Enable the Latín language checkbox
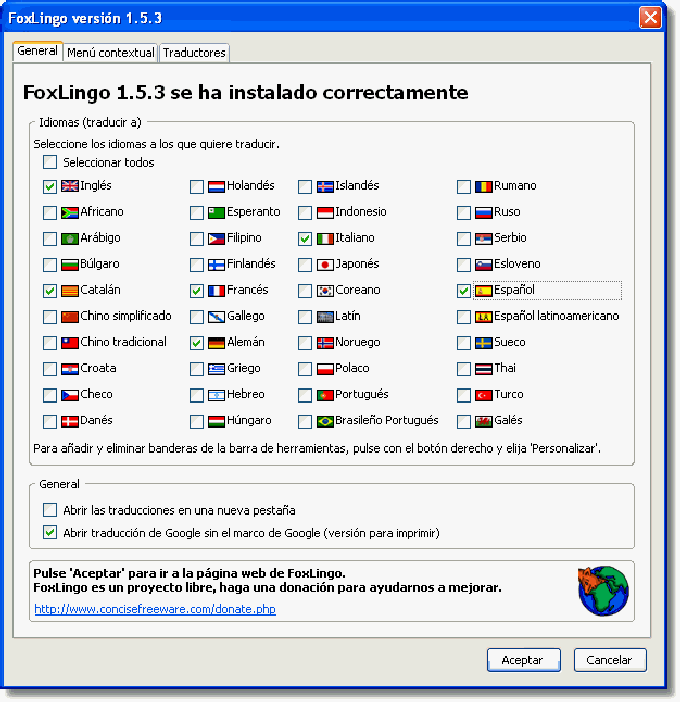680x702 pixels. (305, 317)
